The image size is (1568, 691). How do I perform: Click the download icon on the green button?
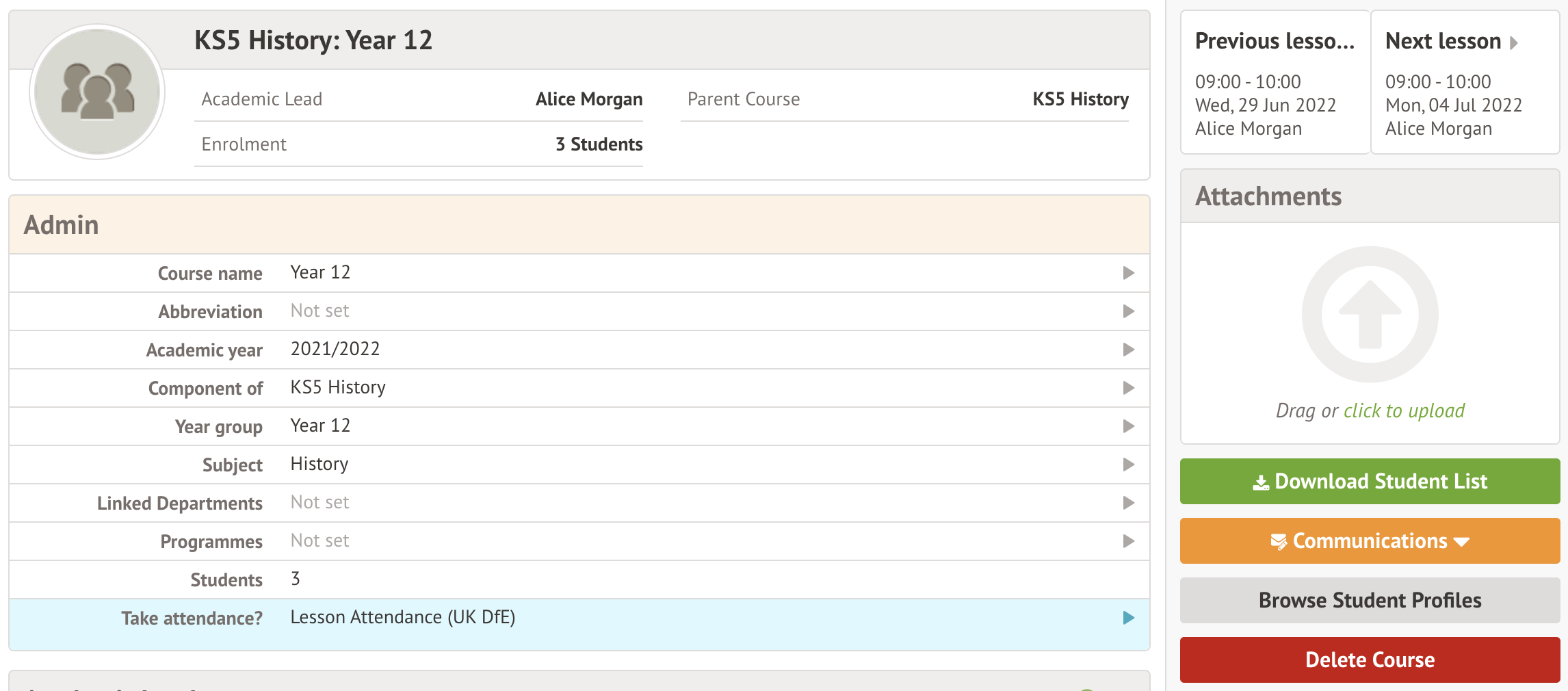pyautogui.click(x=1260, y=482)
